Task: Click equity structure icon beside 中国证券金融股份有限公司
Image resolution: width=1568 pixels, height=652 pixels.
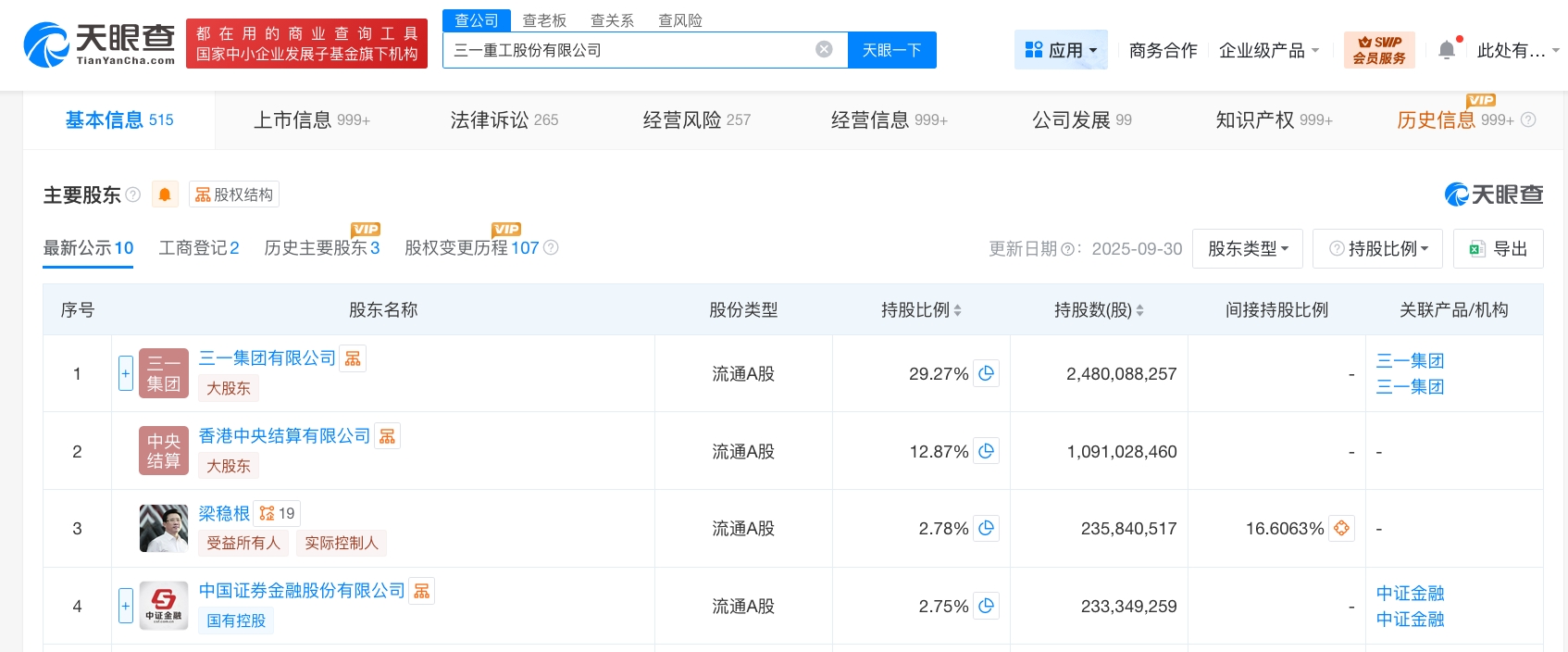Action: [422, 591]
